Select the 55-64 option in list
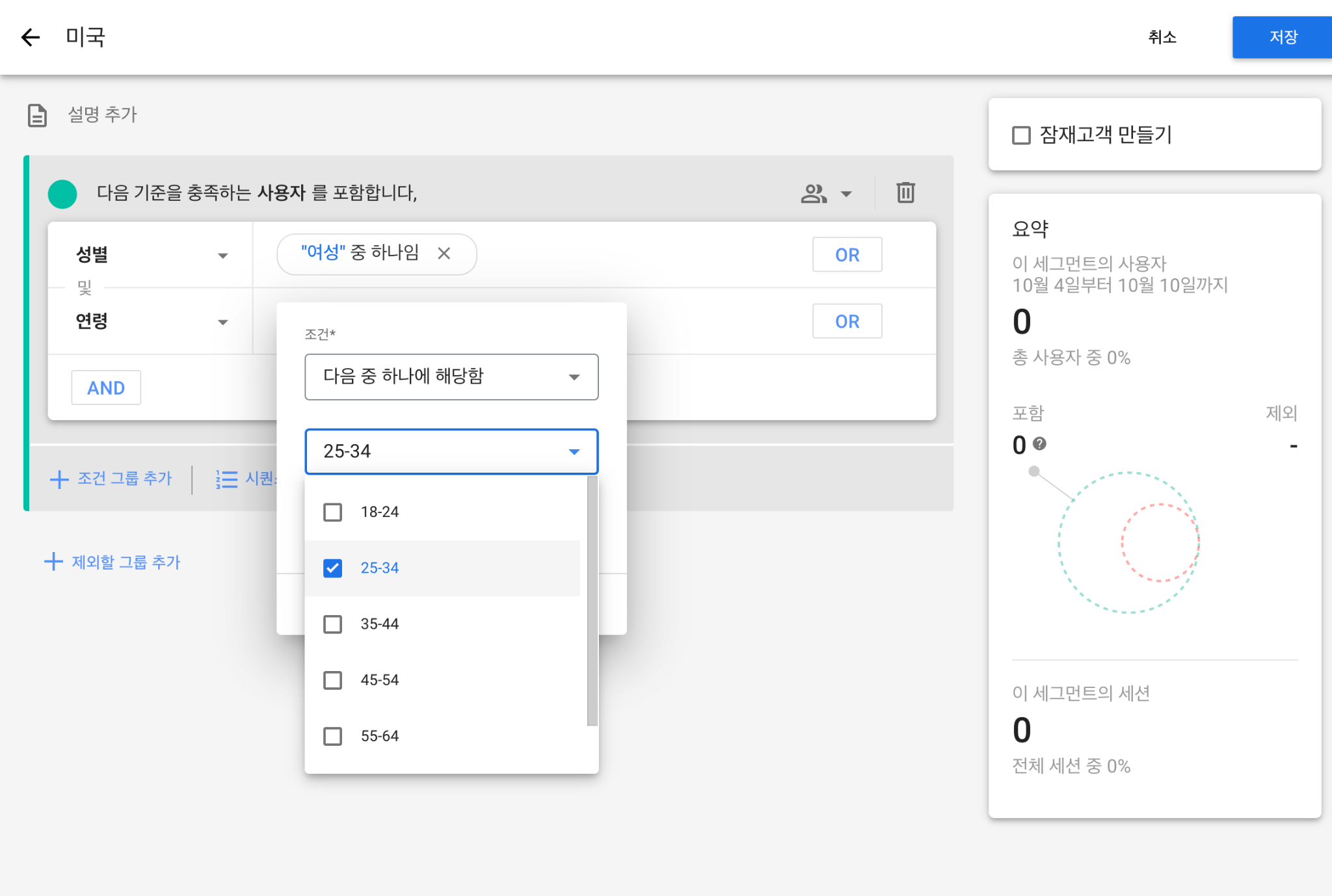 (380, 736)
